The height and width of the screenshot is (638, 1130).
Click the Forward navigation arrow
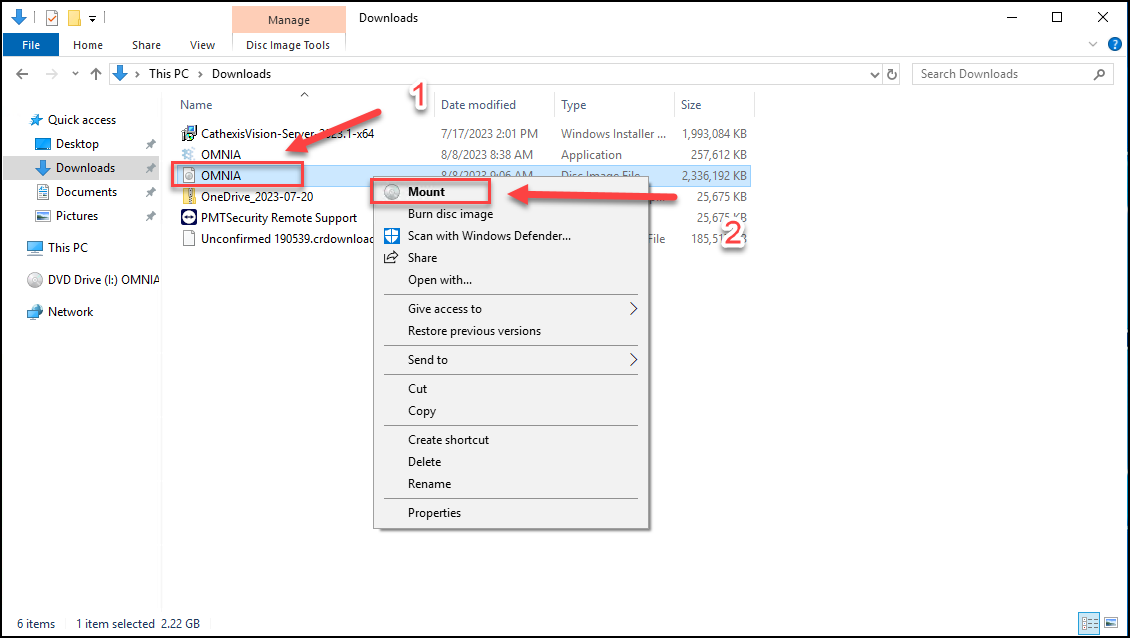tap(51, 74)
